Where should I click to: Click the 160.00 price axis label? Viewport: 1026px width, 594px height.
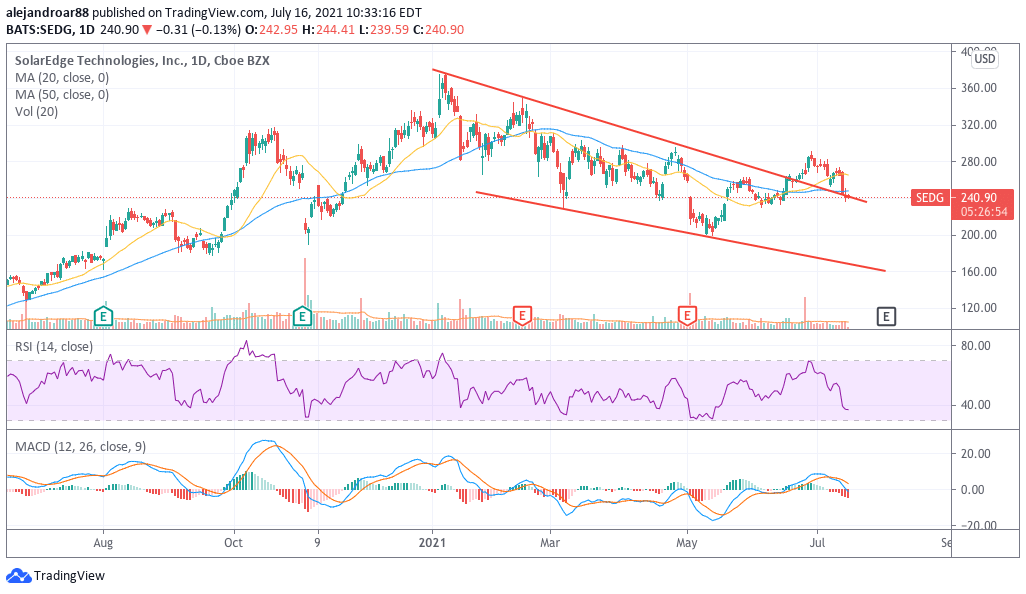pyautogui.click(x=978, y=271)
